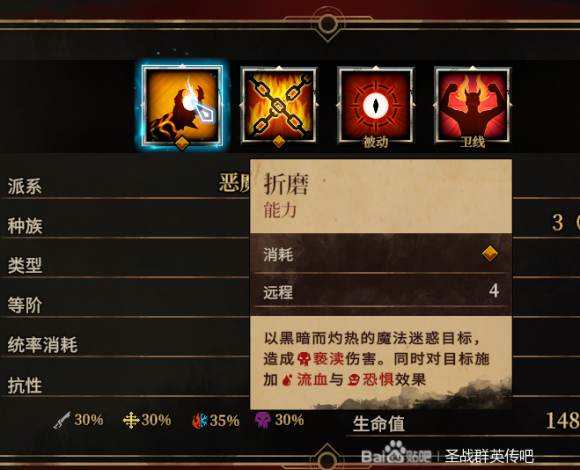Screen dimensions: 580x470
Task: Click the 统率消耗 command cost label
Action: coord(43,345)
